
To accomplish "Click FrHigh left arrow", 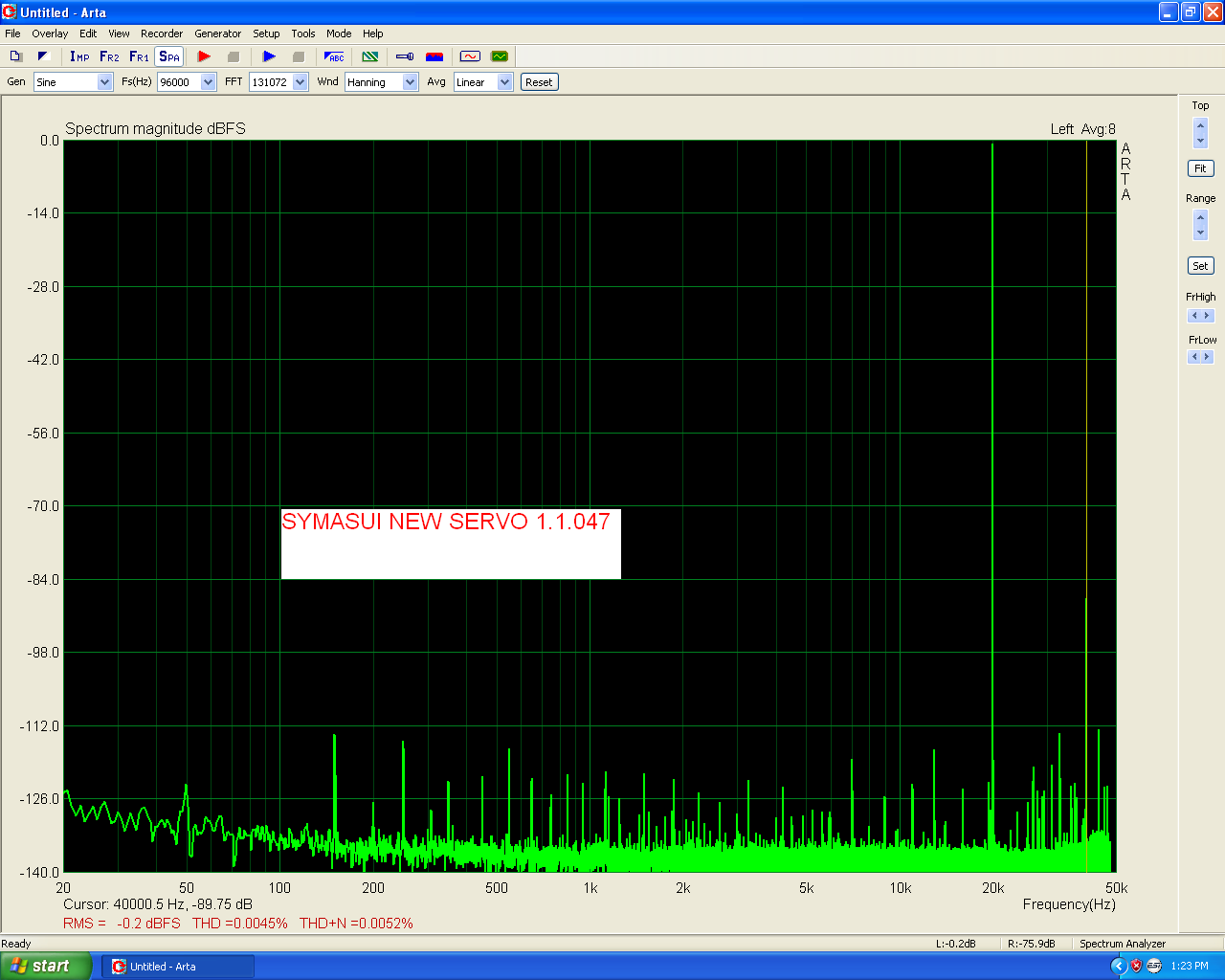I will tap(1194, 316).
